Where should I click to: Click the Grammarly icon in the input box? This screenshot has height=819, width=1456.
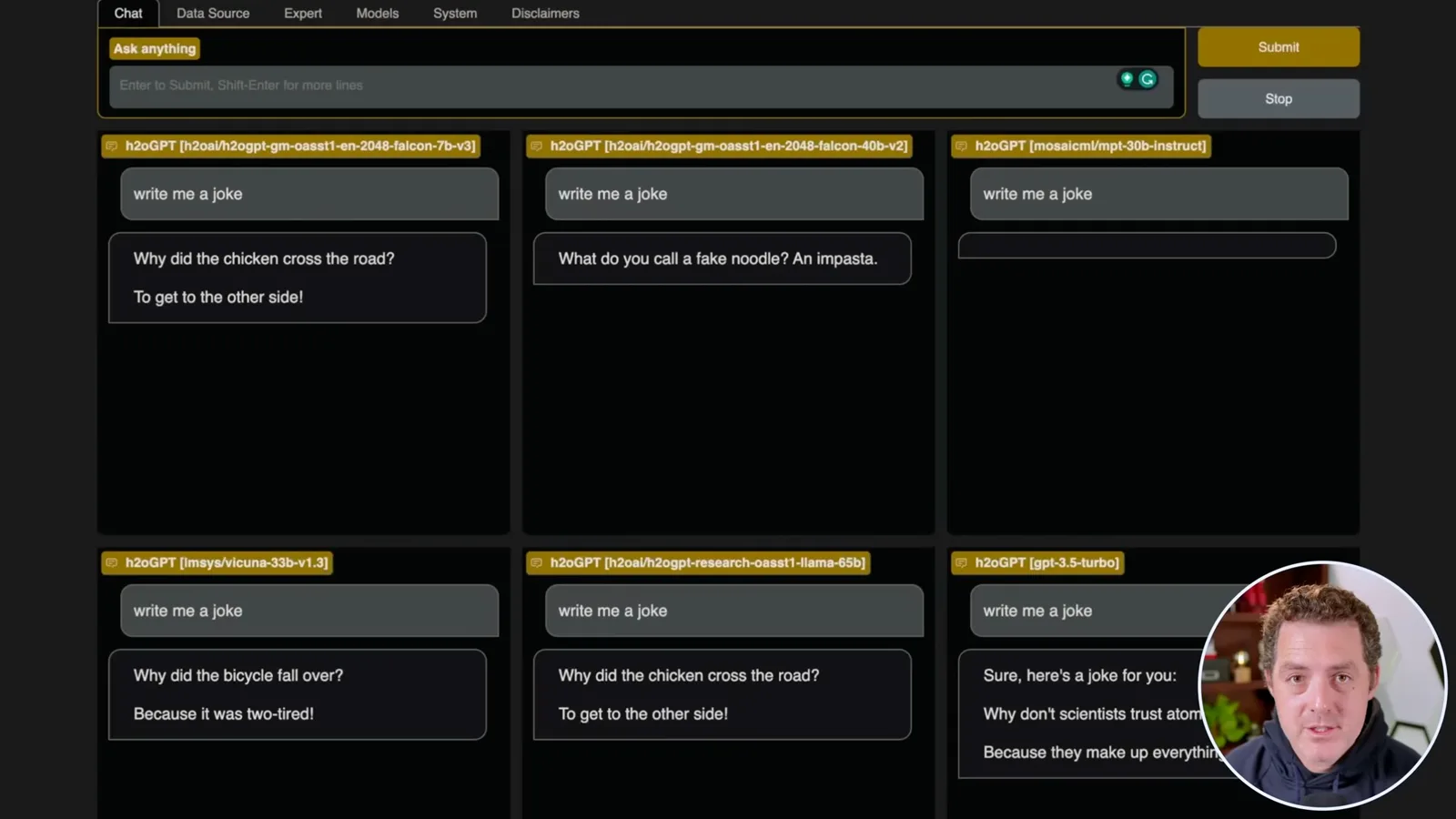pos(1148,79)
